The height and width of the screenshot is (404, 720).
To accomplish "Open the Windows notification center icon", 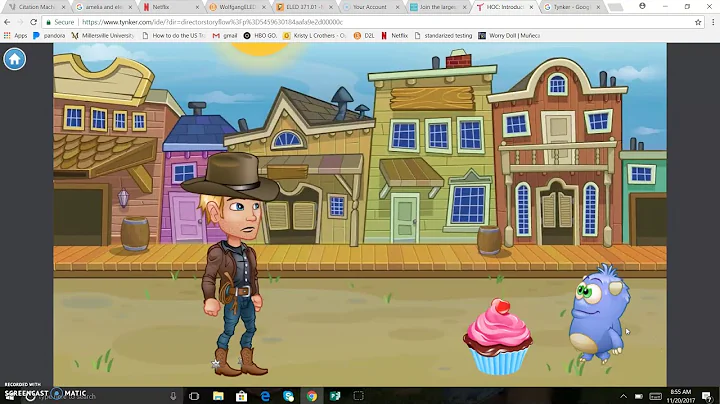I will pyautogui.click(x=708, y=396).
